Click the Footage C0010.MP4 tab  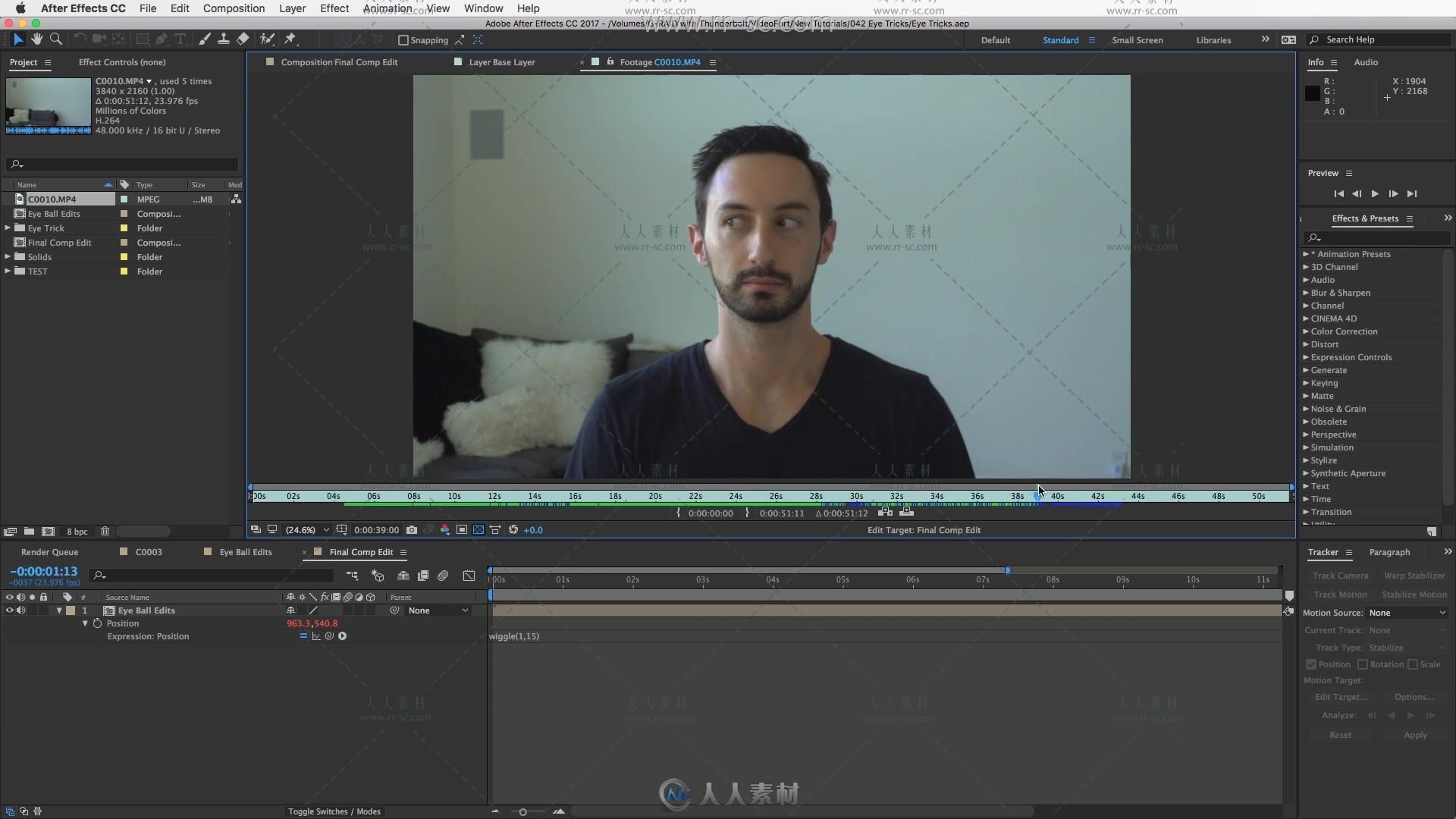tap(655, 61)
